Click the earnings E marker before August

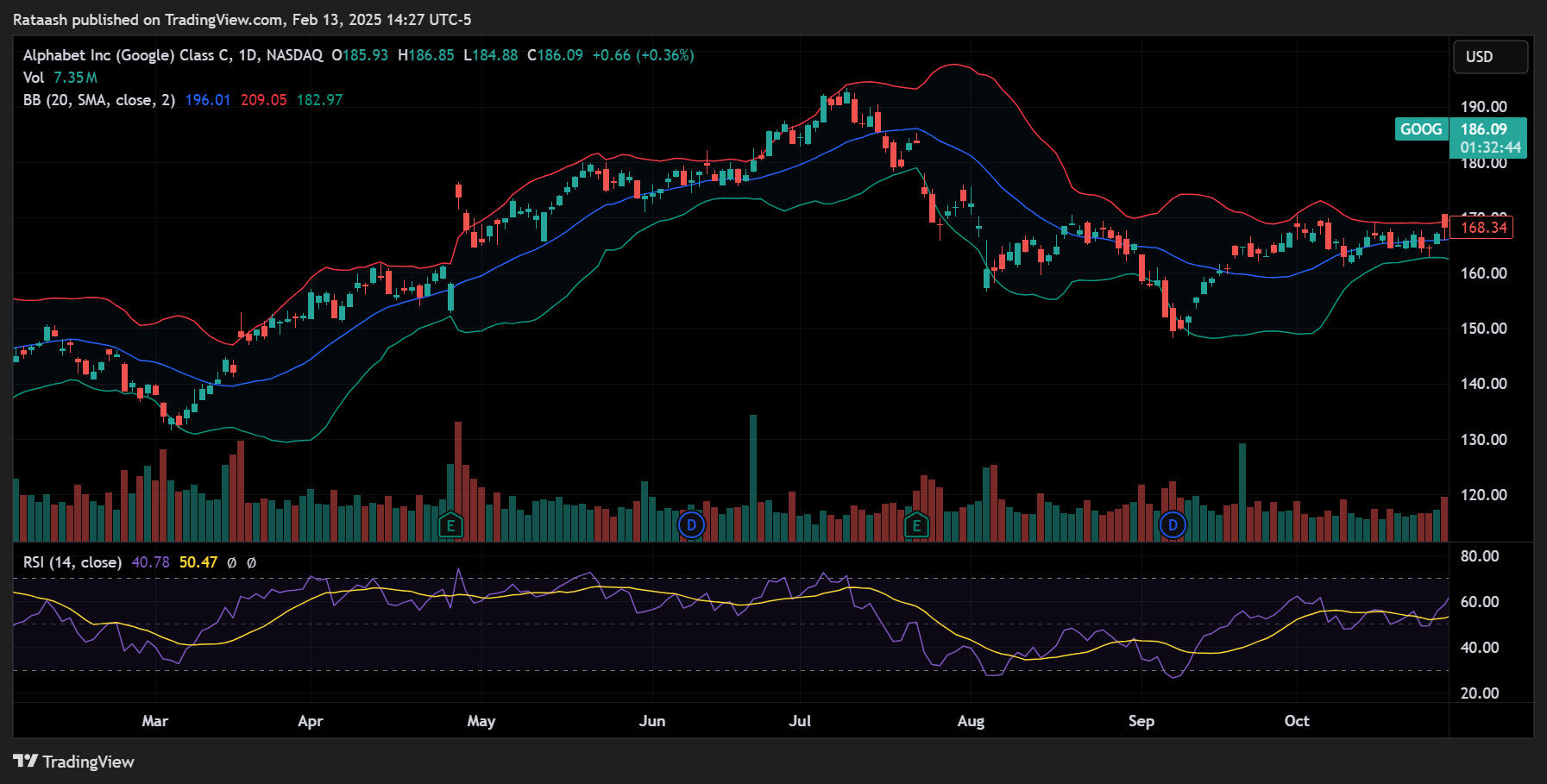point(916,524)
